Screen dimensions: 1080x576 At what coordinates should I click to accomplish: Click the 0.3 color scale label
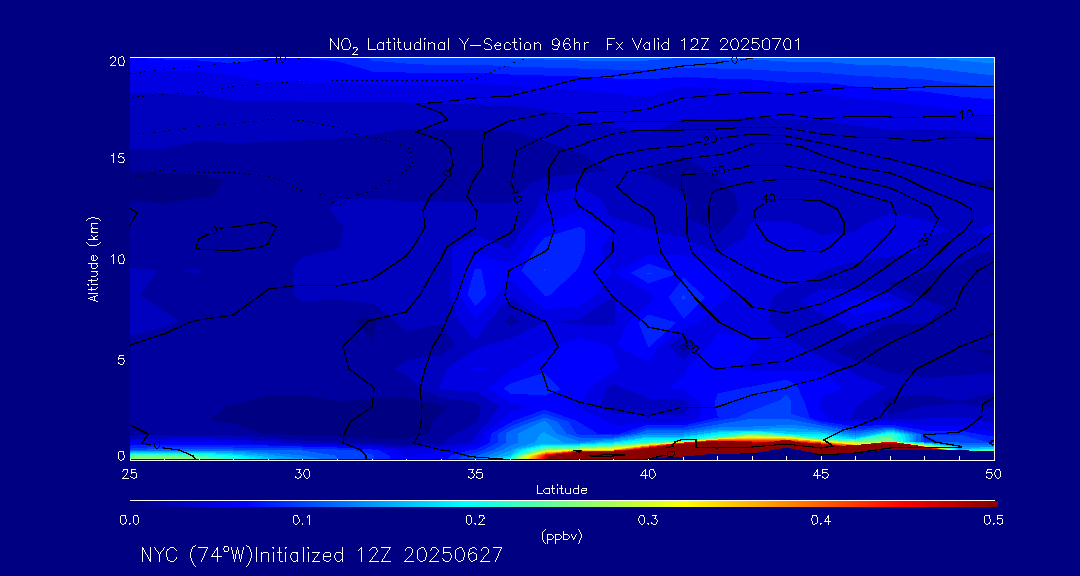(647, 521)
